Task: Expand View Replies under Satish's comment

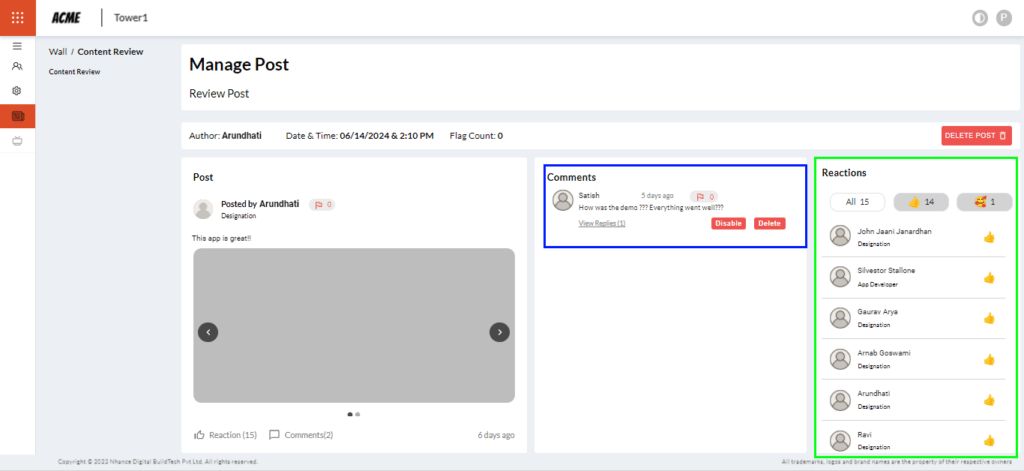Action: pyautogui.click(x=601, y=224)
